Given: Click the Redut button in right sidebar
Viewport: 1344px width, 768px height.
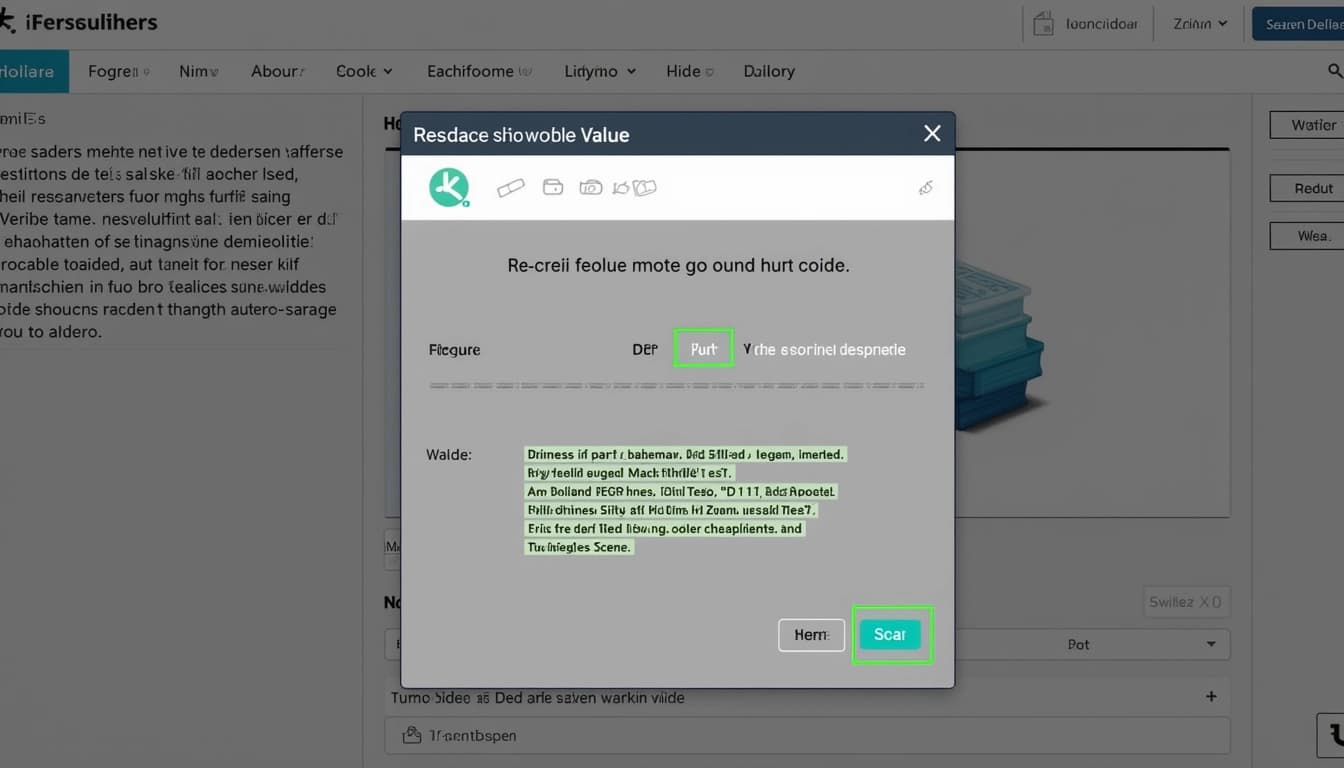Looking at the screenshot, I should point(1312,188).
